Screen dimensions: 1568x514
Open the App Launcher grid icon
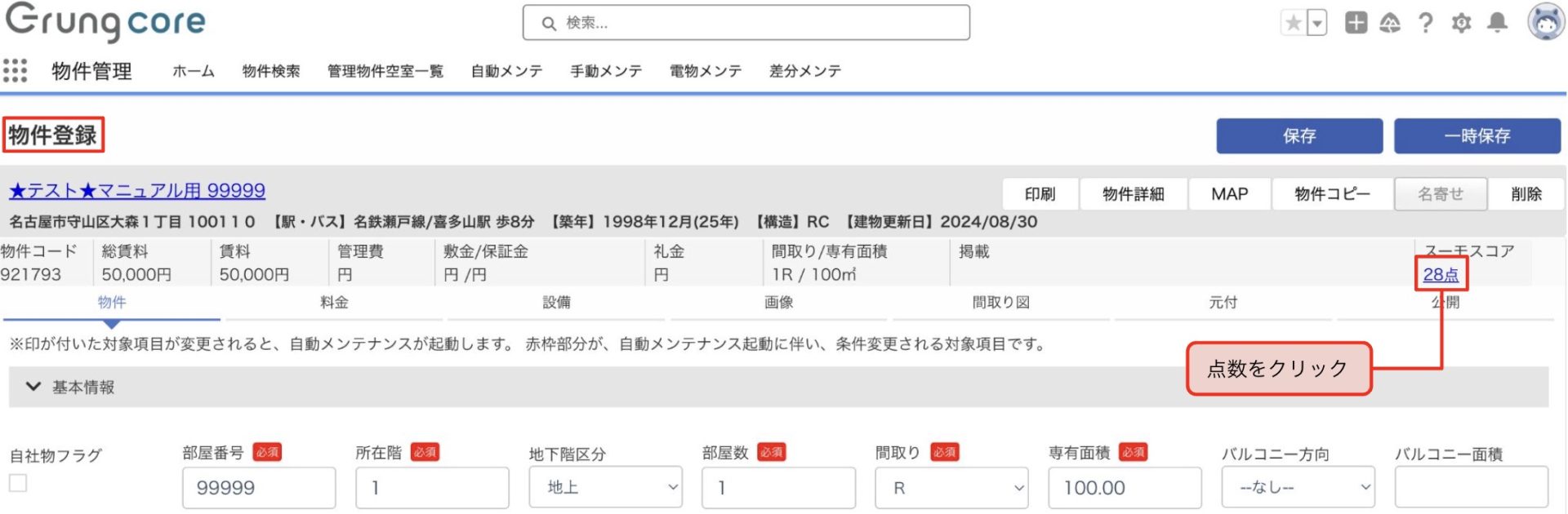tap(15, 71)
